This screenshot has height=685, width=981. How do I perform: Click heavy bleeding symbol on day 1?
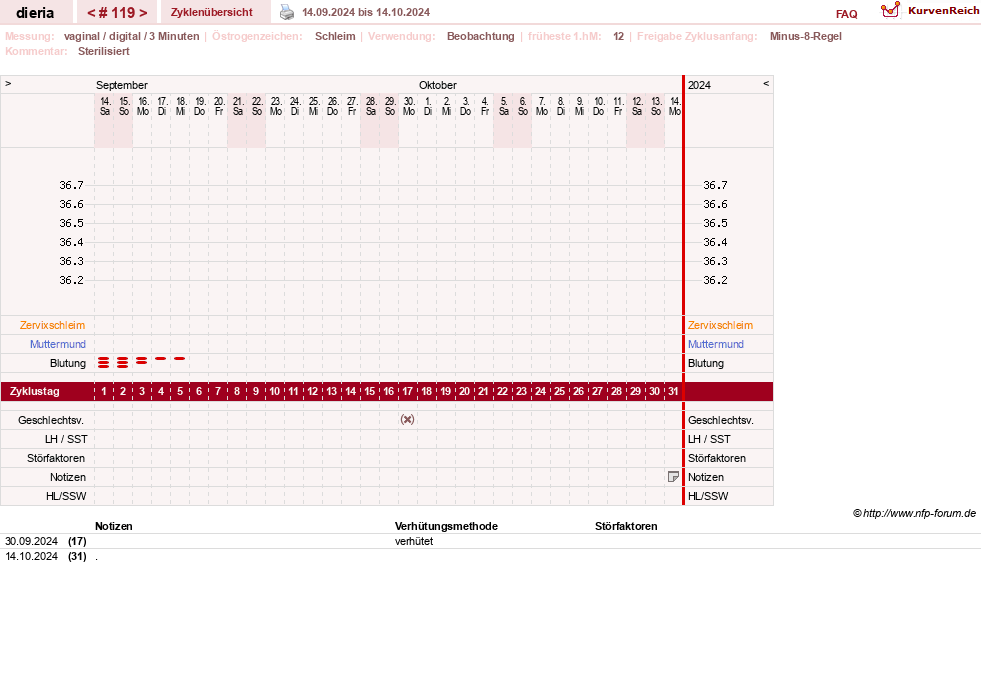pyautogui.click(x=104, y=362)
